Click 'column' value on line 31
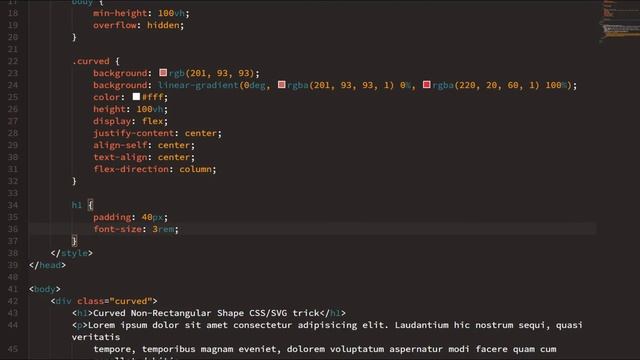This screenshot has height=360, width=640. [196, 169]
